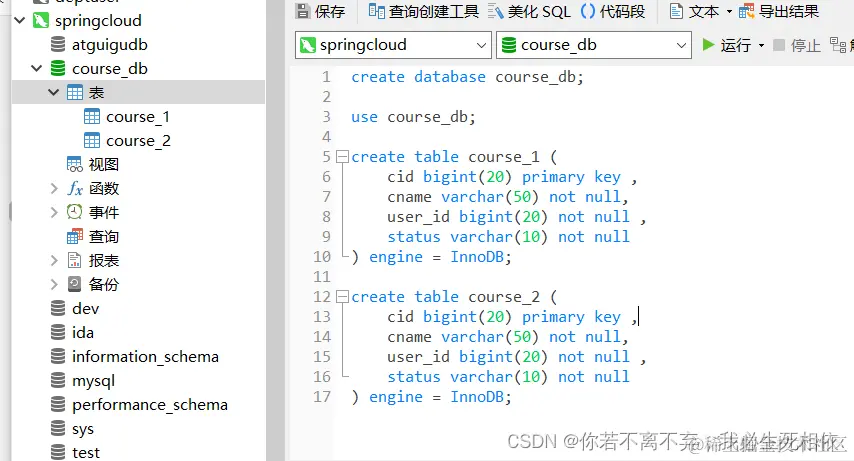This screenshot has width=854, height=461.
Task: Run the query with 运行 button
Action: (727, 45)
